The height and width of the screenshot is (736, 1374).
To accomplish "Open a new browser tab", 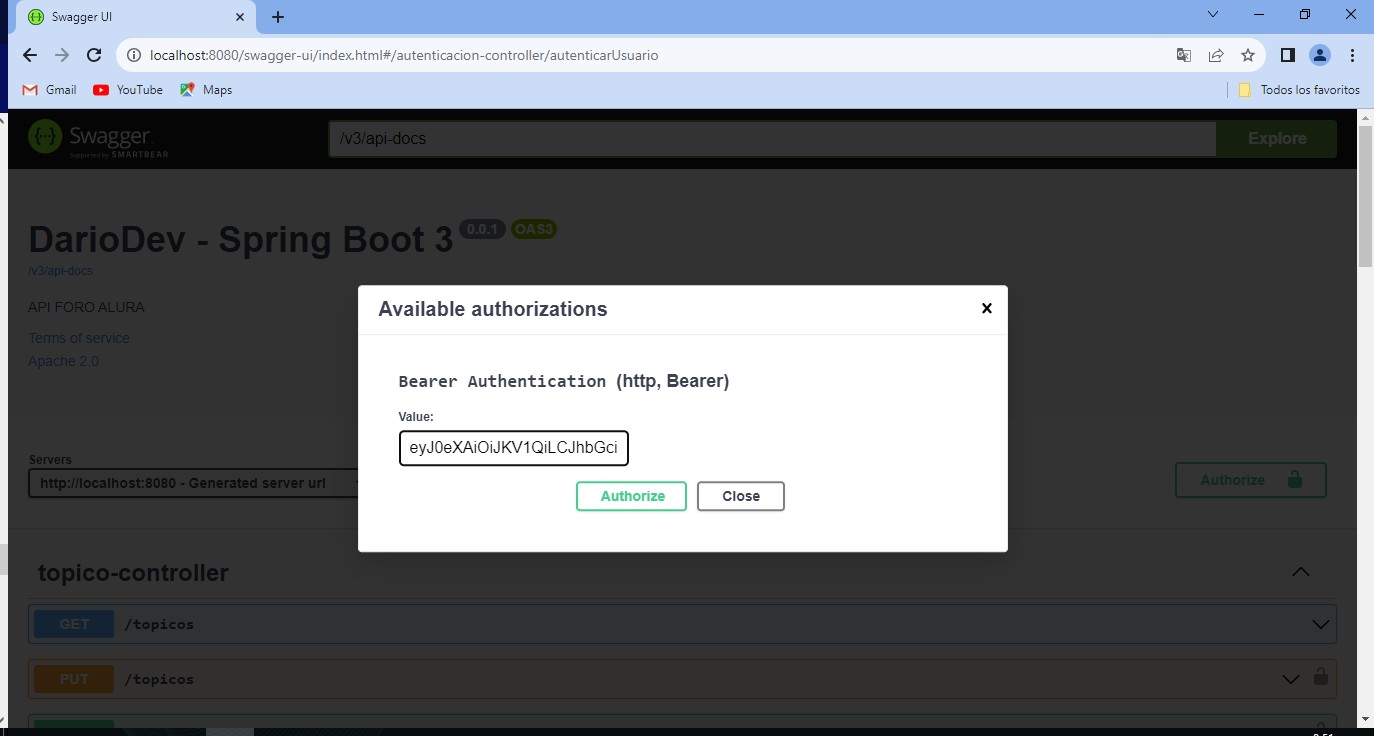I will (x=278, y=17).
